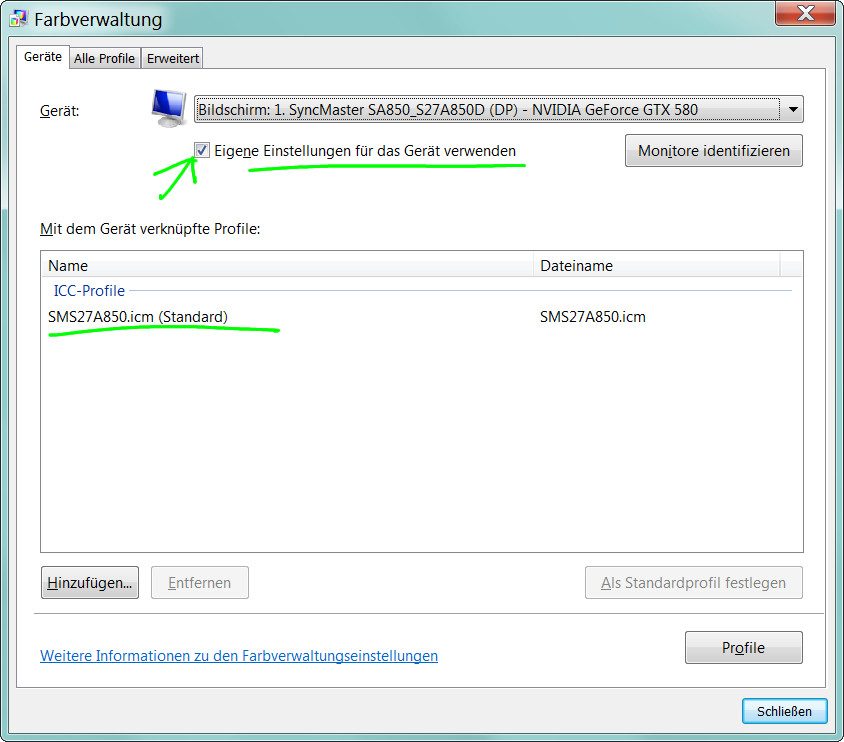Sort by the Dateiname column header
The image size is (844, 742).
click(x=655, y=266)
